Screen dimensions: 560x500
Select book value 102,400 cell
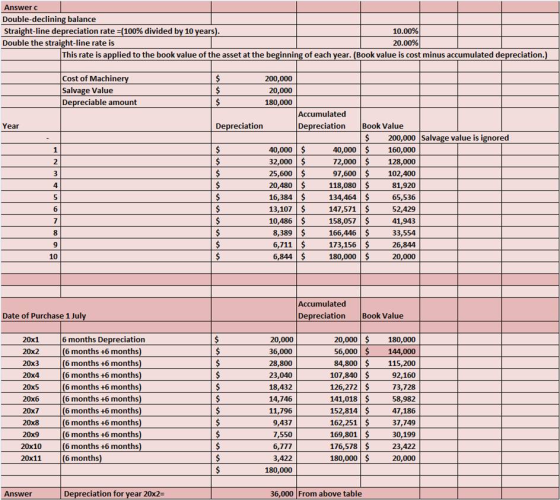point(390,173)
